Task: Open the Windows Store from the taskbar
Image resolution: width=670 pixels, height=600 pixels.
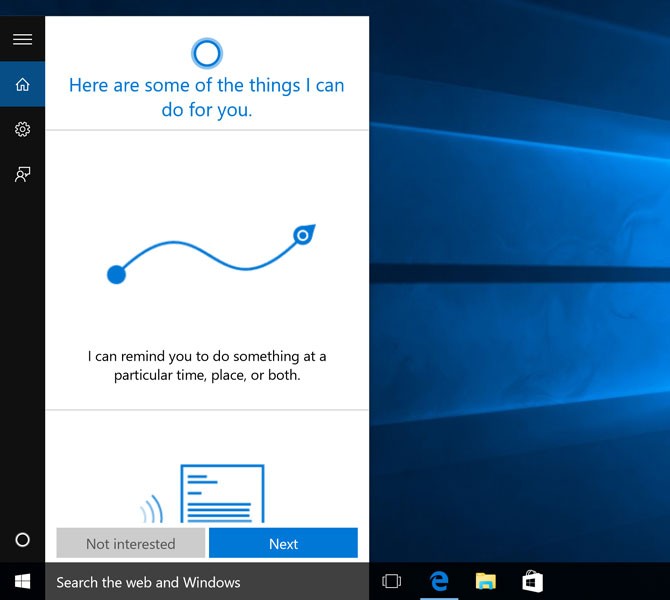Action: click(x=532, y=581)
